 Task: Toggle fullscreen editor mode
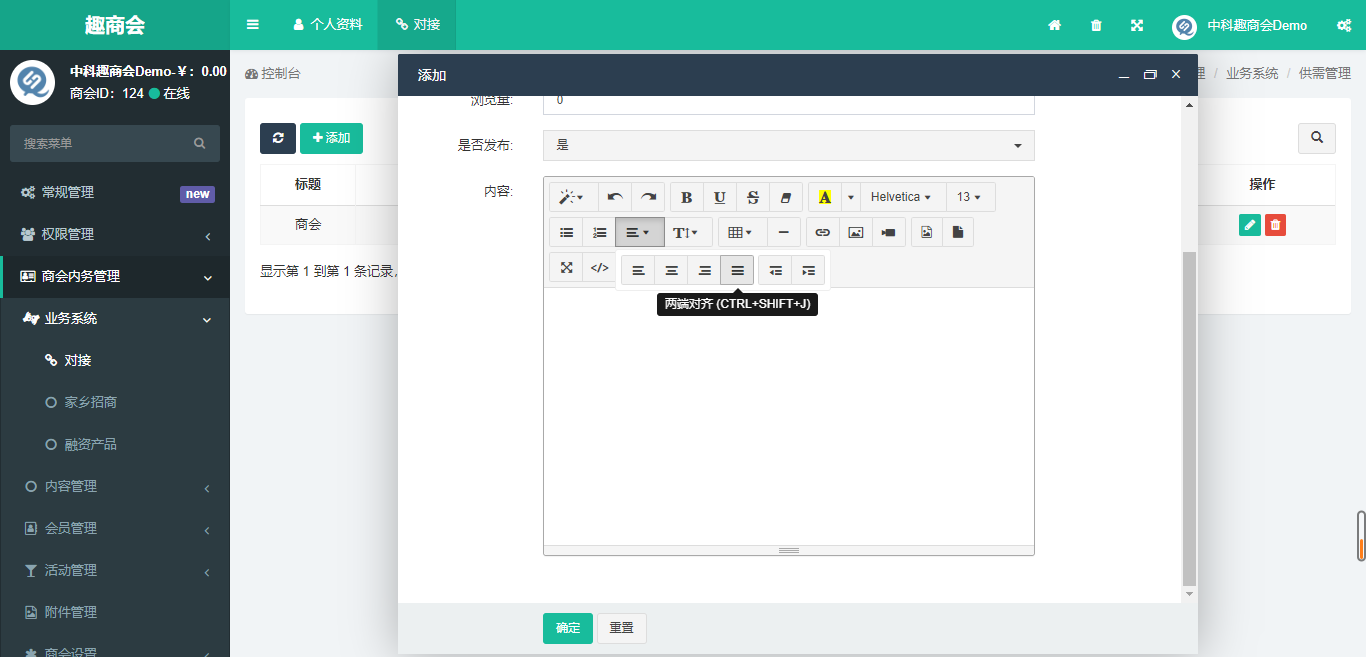click(x=566, y=267)
